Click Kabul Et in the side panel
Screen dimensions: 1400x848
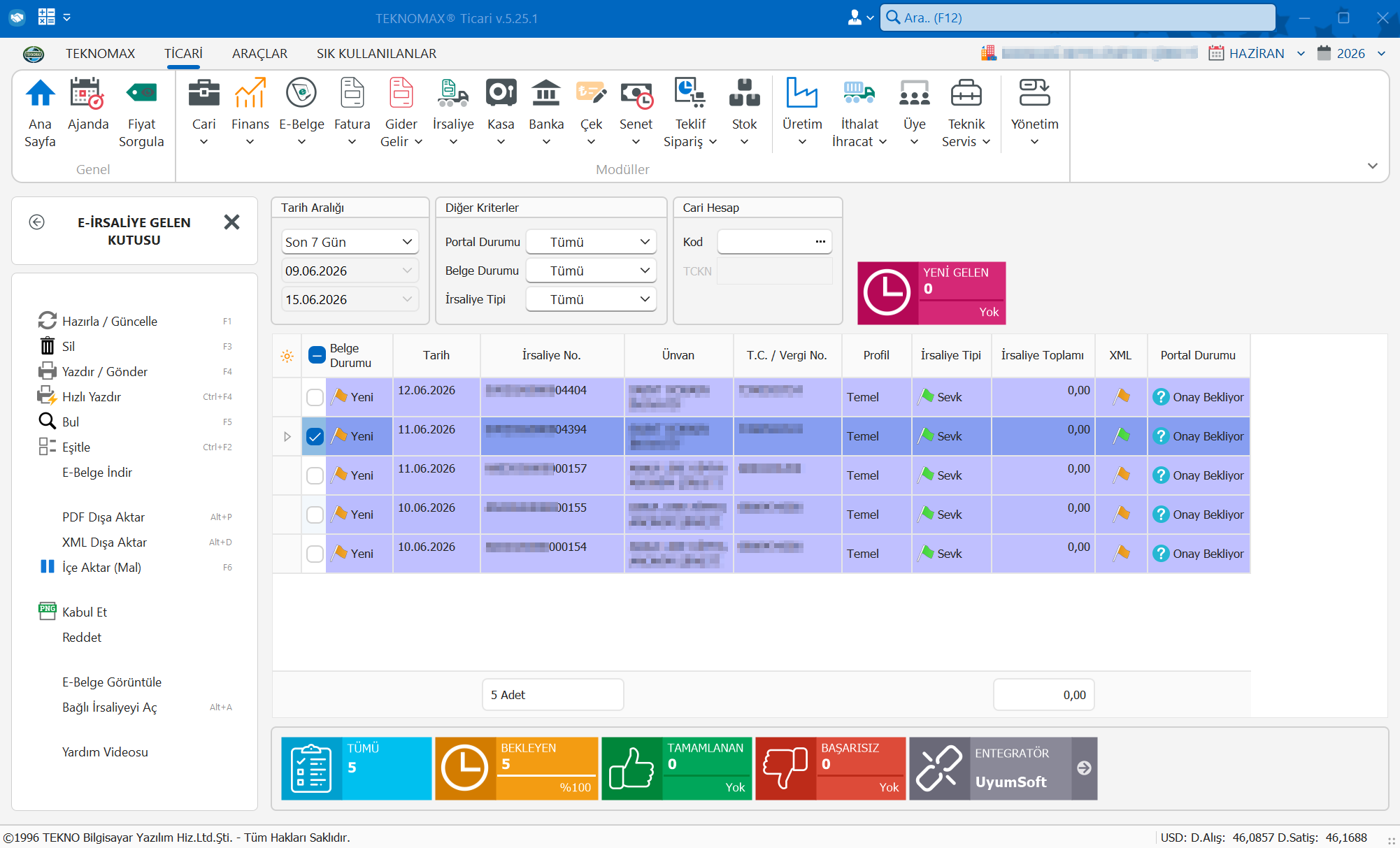85,612
